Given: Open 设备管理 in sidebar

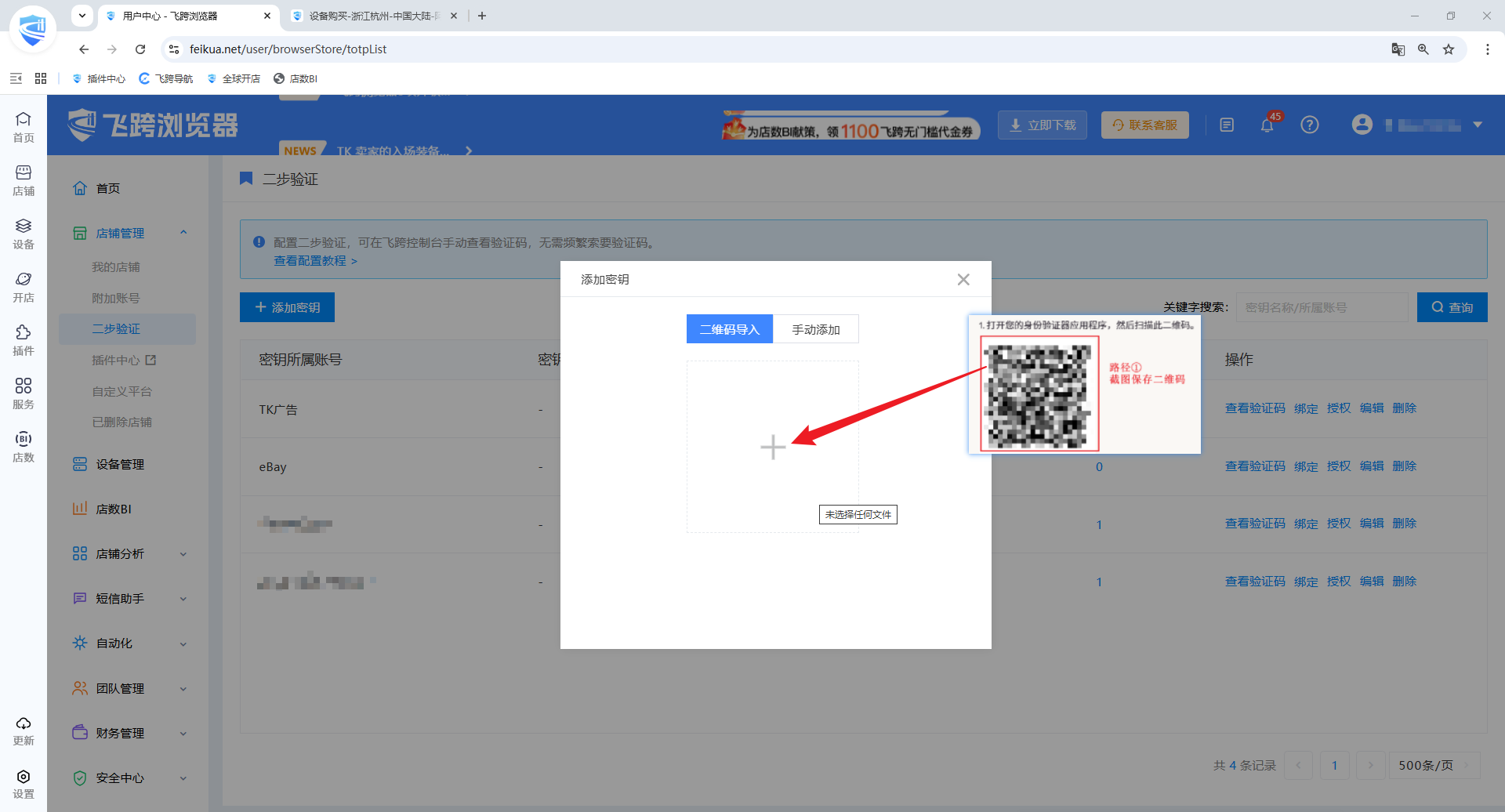Looking at the screenshot, I should (x=109, y=465).
